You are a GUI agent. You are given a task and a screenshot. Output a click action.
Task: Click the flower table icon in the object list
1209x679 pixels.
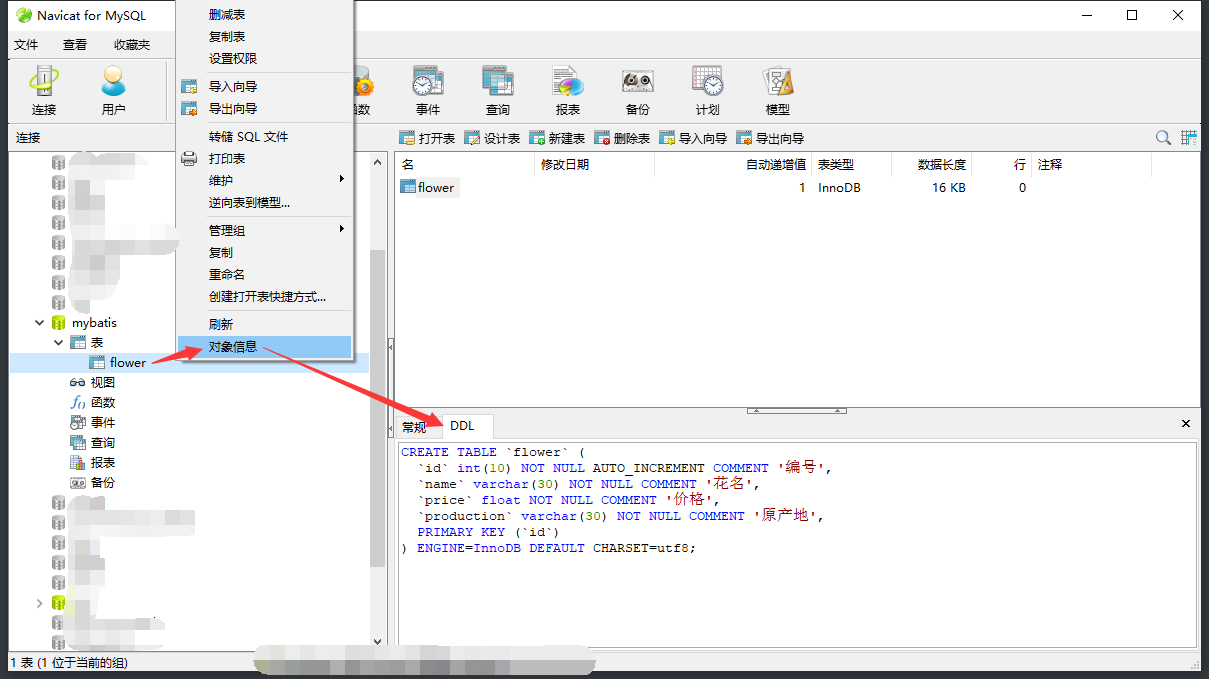click(408, 187)
